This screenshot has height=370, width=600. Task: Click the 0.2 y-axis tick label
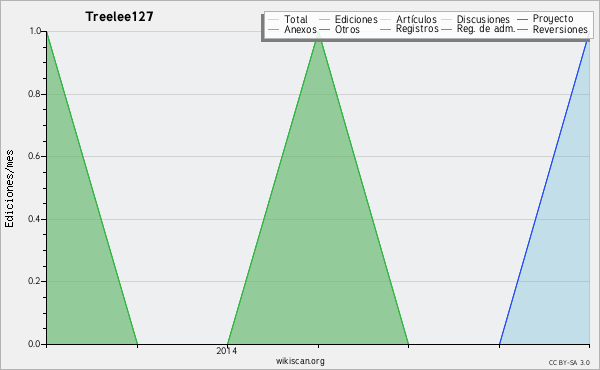tap(35, 281)
